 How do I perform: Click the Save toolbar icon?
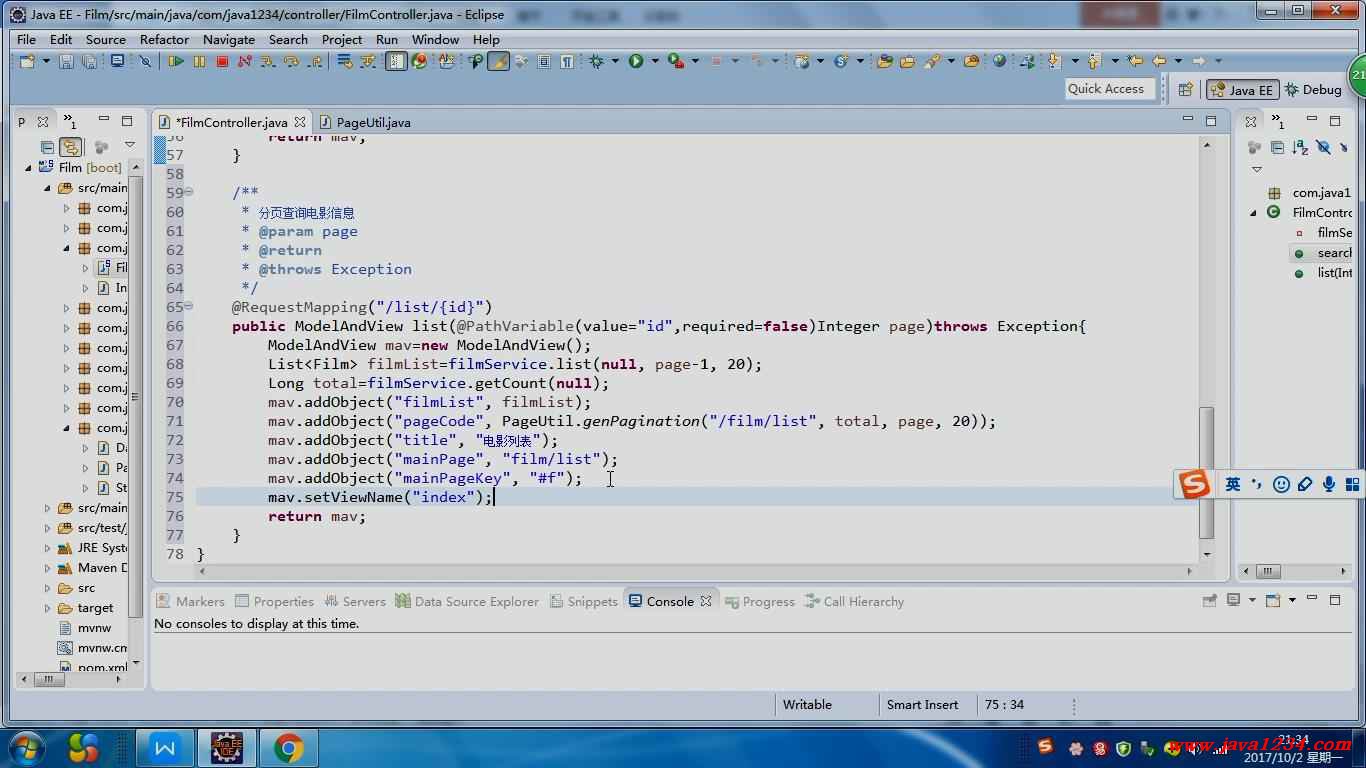66,62
